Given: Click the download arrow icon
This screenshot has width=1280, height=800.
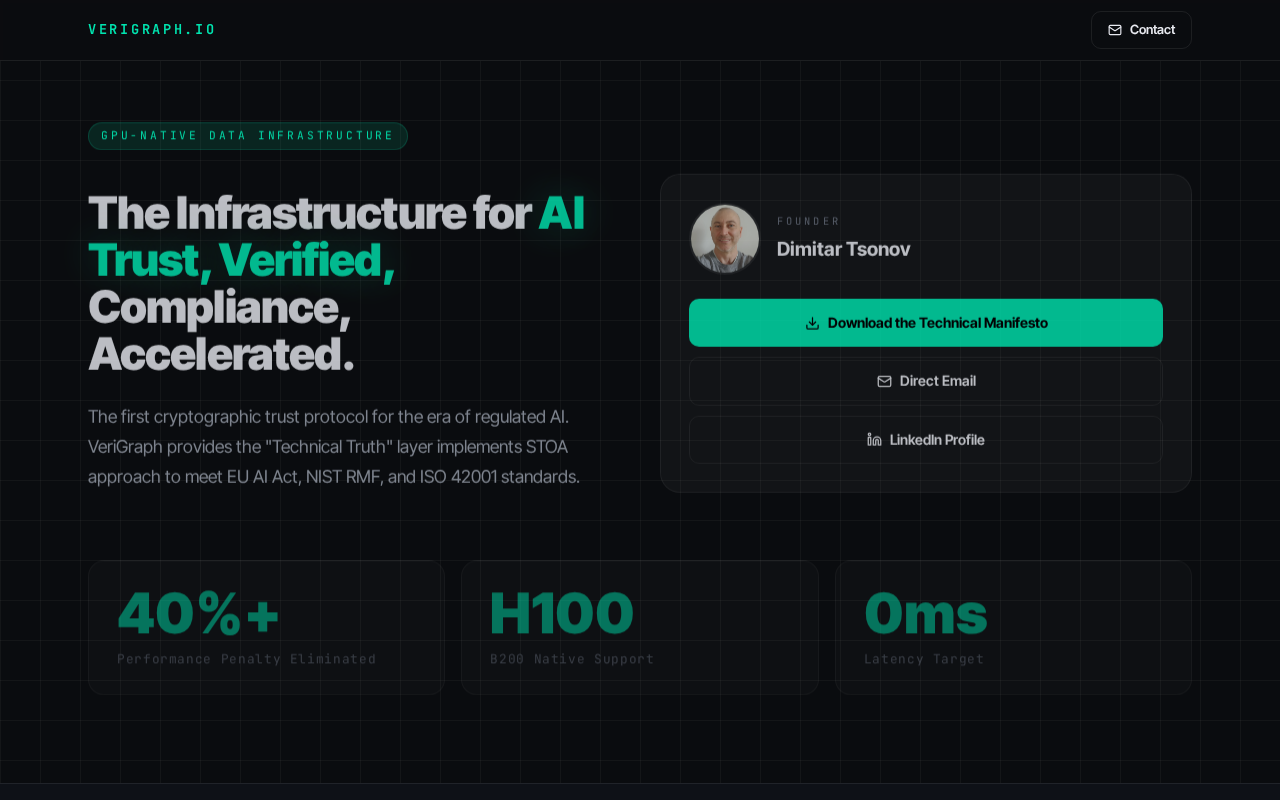Looking at the screenshot, I should pos(812,323).
